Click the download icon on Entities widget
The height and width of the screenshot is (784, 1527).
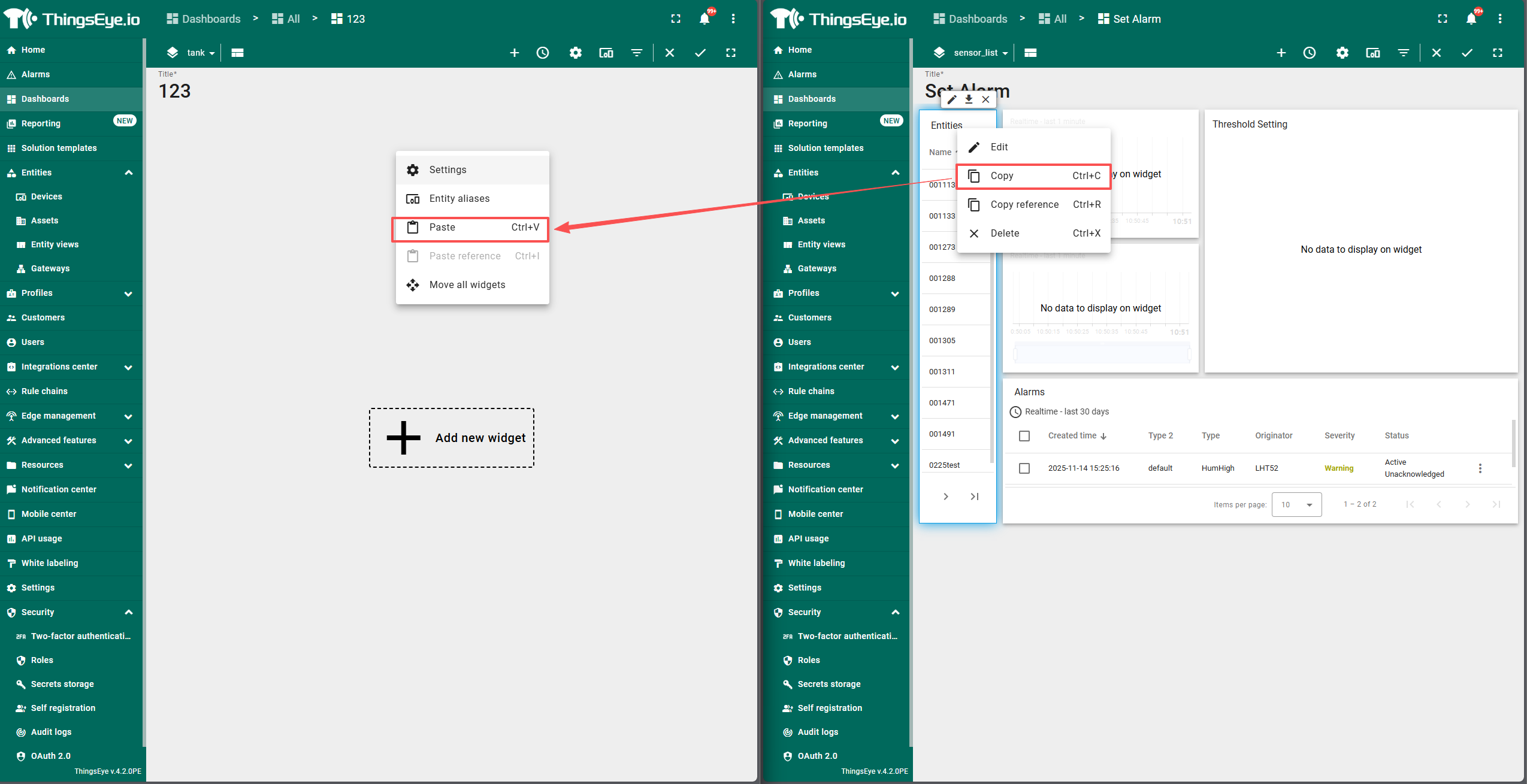969,99
